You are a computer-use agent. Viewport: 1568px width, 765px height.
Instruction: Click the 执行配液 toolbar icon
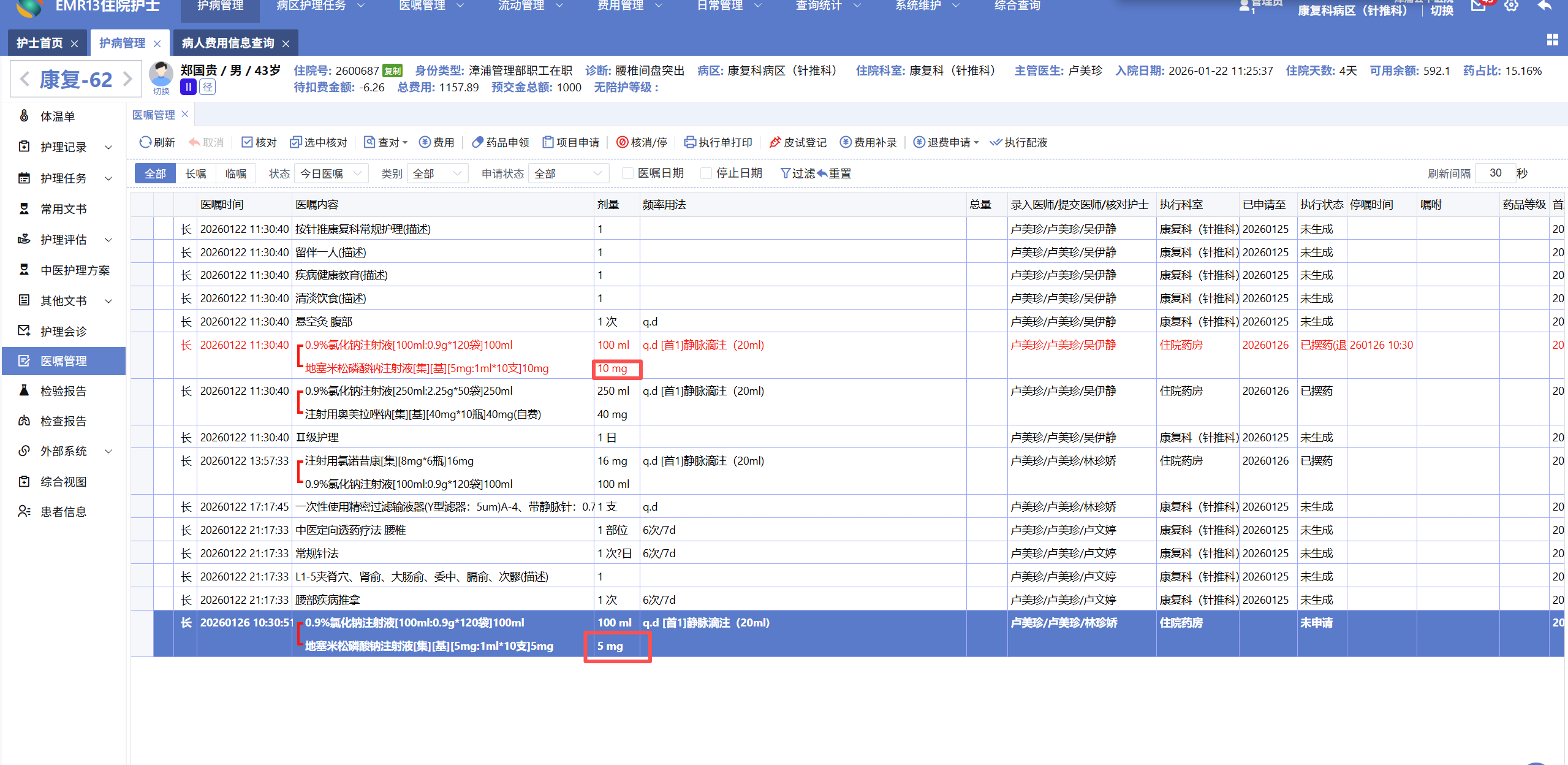point(995,142)
